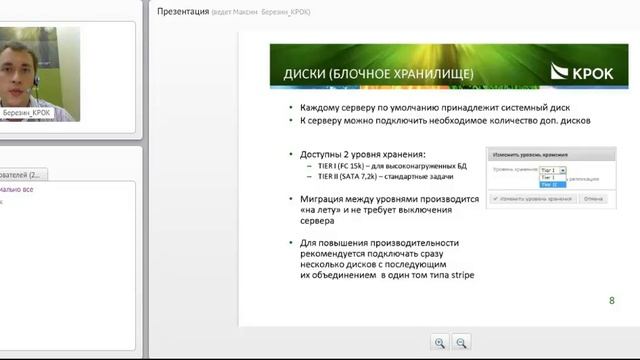Screen dimensions: 640x360
Task: Click Миграция между уровнями bullet text
Action: (389, 210)
